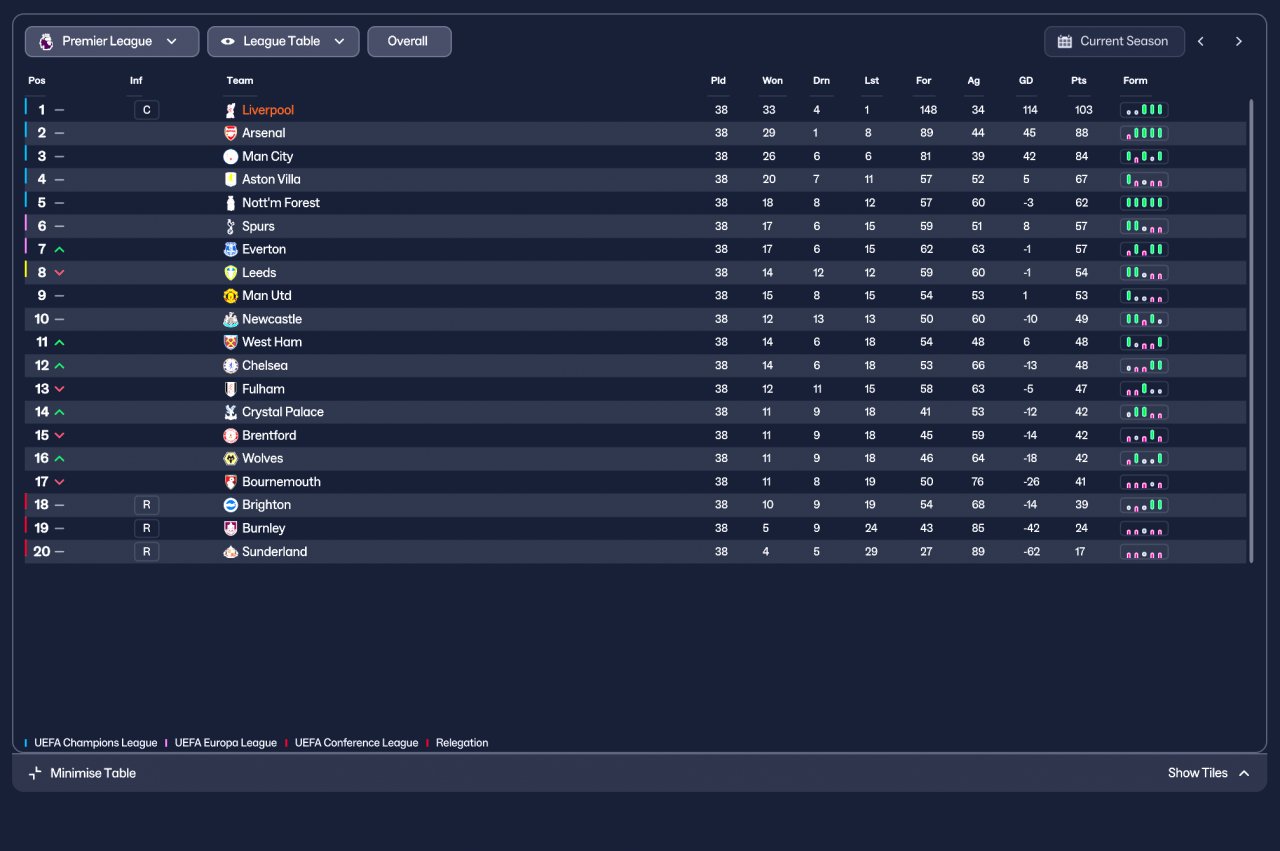Go to the next season arrow
This screenshot has width=1280, height=851.
pos(1238,42)
